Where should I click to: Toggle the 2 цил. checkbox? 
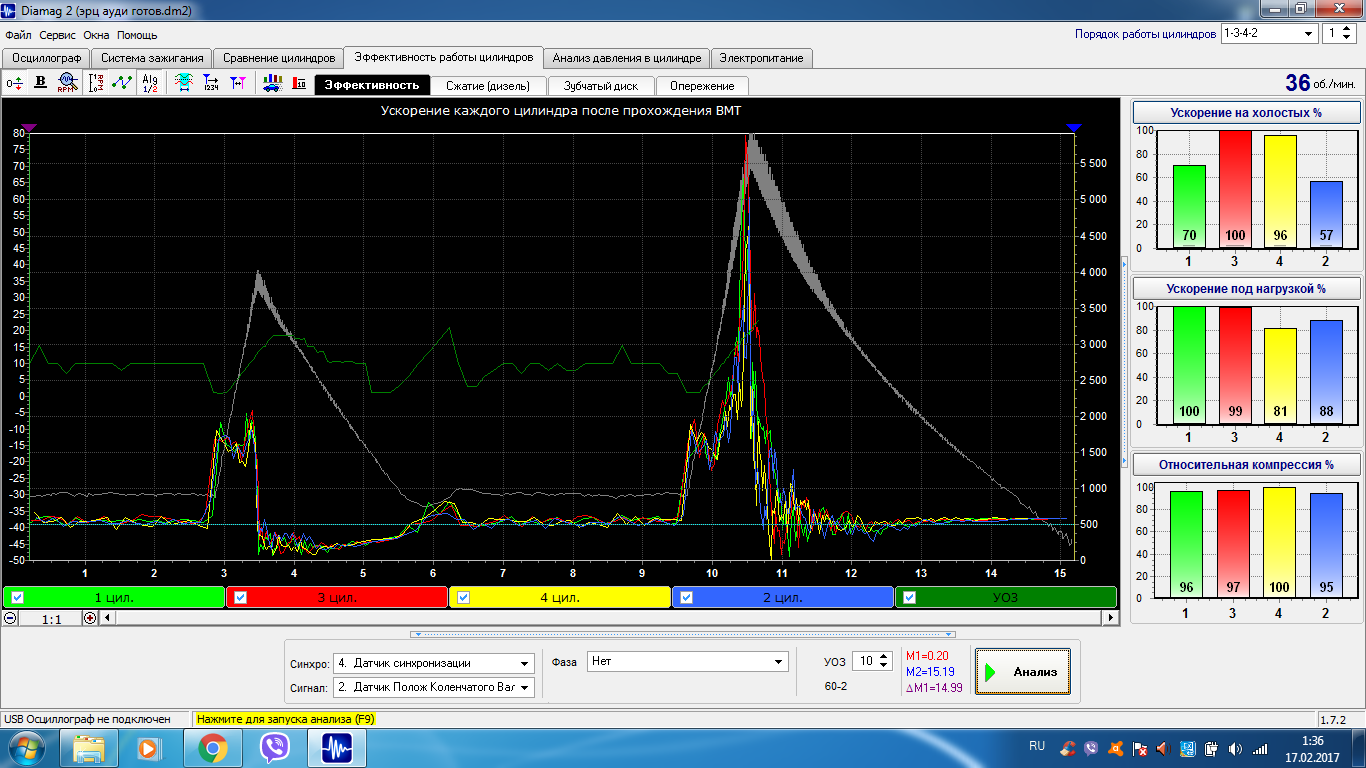click(x=686, y=598)
